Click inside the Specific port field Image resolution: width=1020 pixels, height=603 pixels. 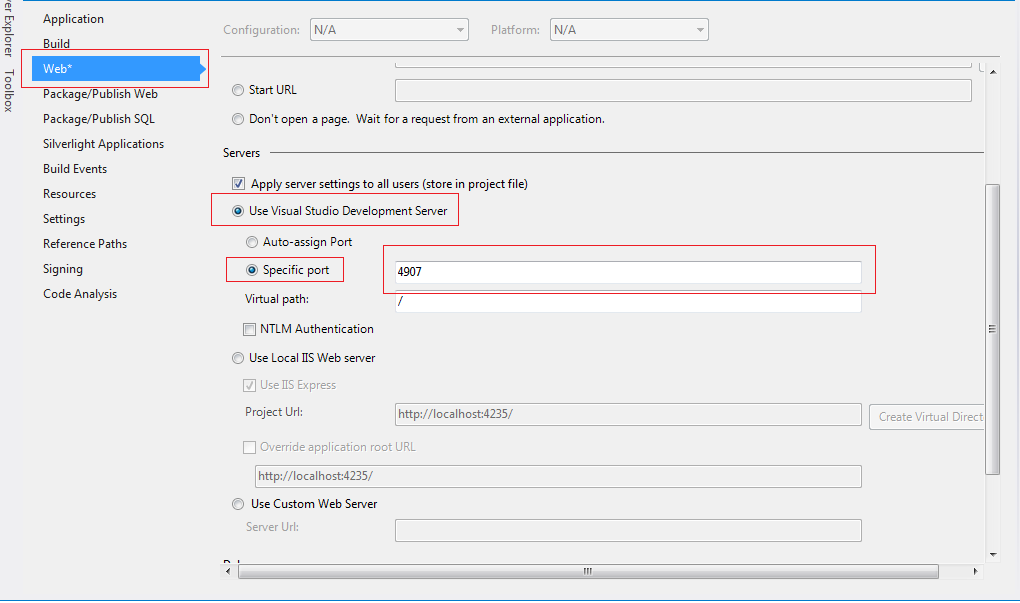pos(627,273)
